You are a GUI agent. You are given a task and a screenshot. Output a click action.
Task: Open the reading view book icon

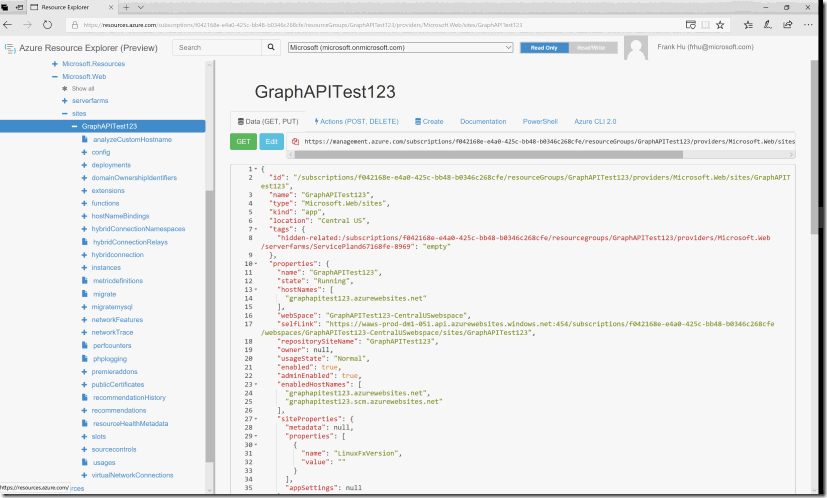[x=705, y=25]
